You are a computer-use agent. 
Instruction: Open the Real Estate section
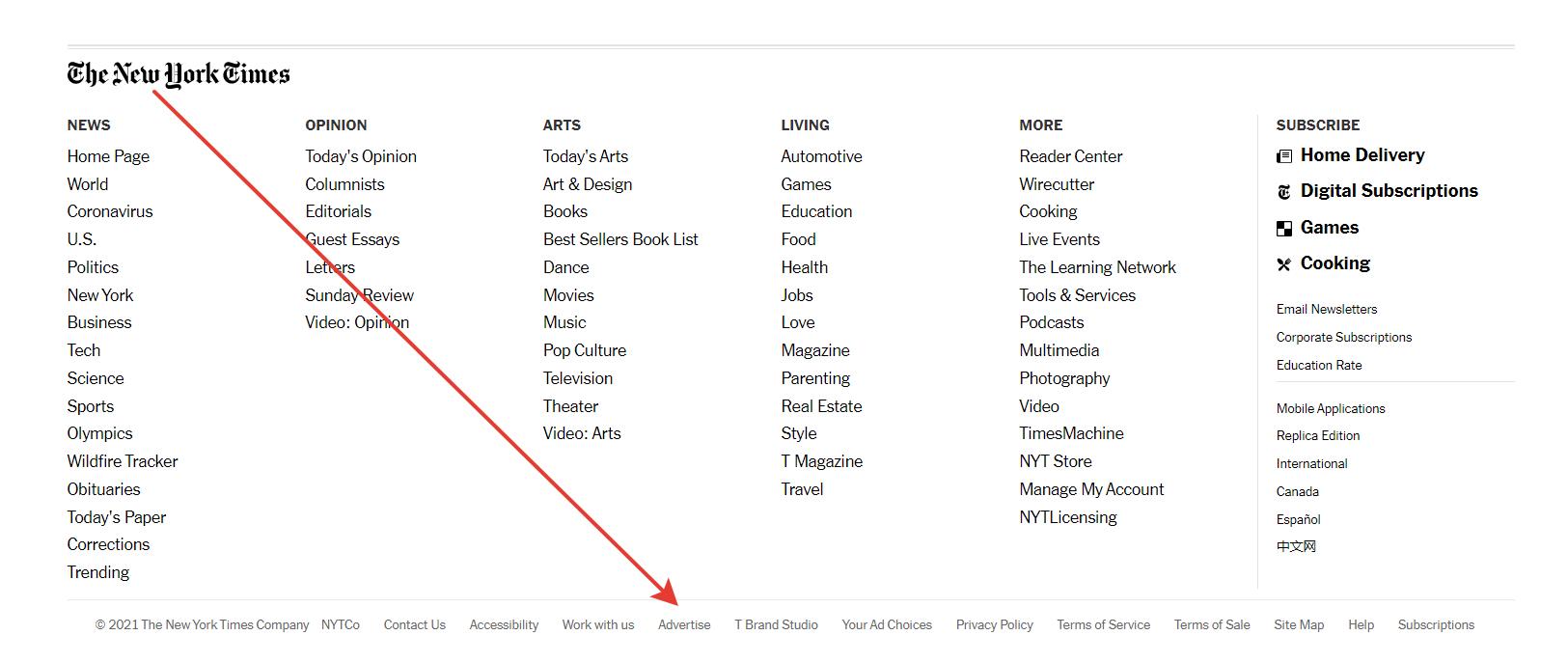[x=822, y=406]
